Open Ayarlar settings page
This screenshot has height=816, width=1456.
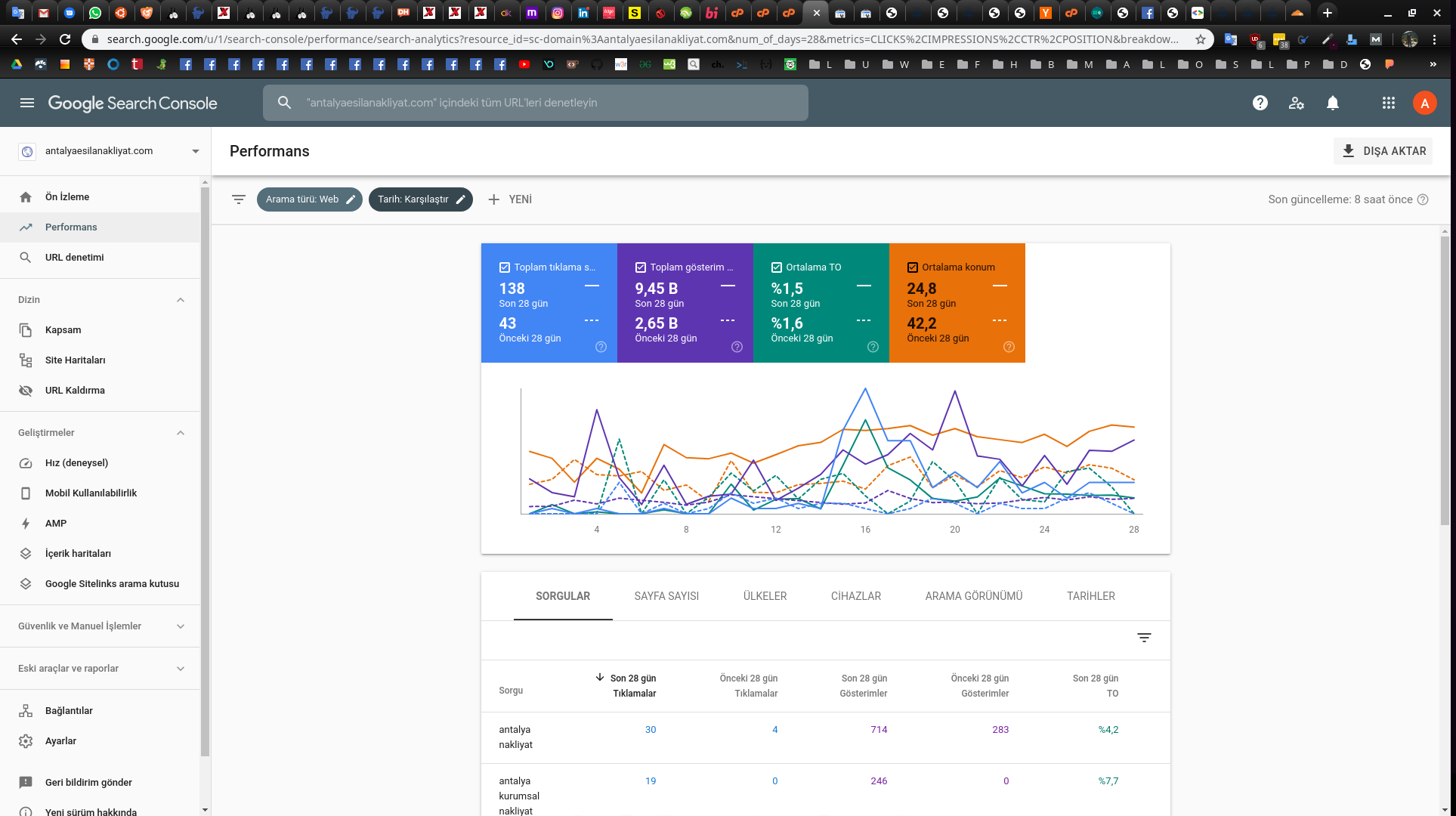(x=100, y=741)
